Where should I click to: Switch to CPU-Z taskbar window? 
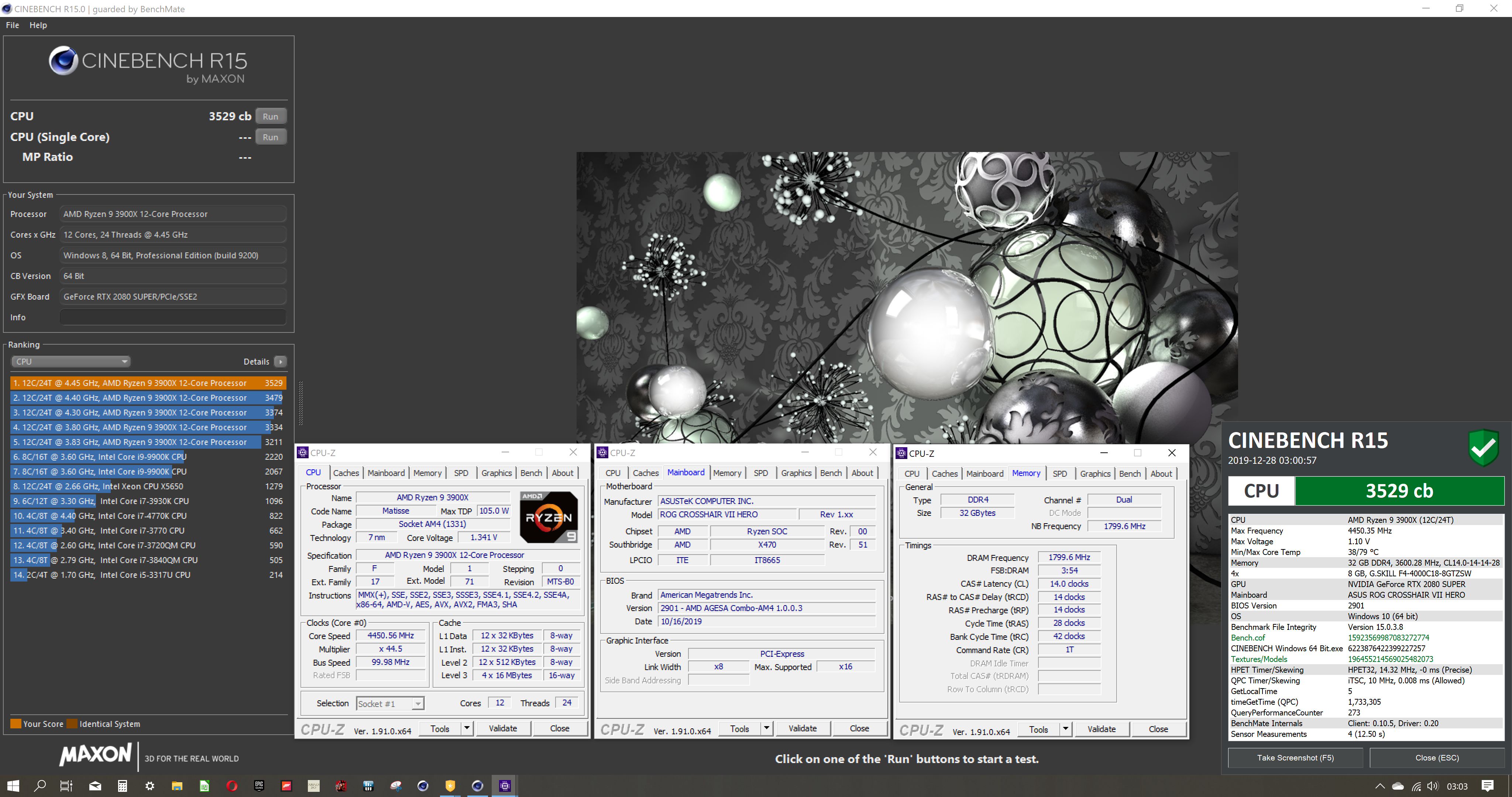pyautogui.click(x=505, y=786)
